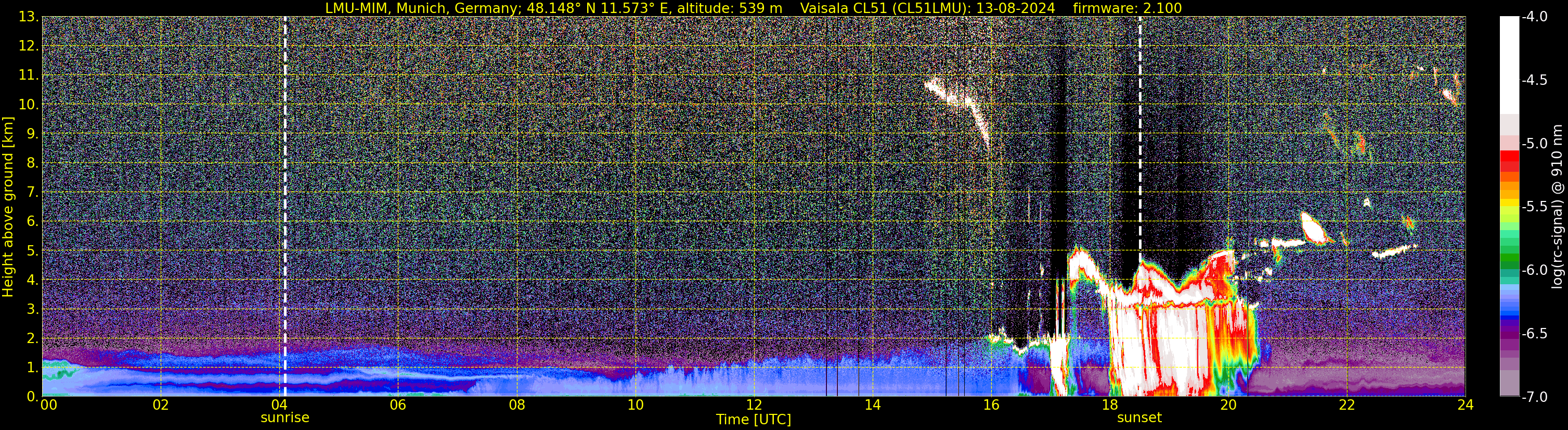Click the 'sunrise' label under the time axis
This screenshot has height=430, width=1568.
[285, 418]
